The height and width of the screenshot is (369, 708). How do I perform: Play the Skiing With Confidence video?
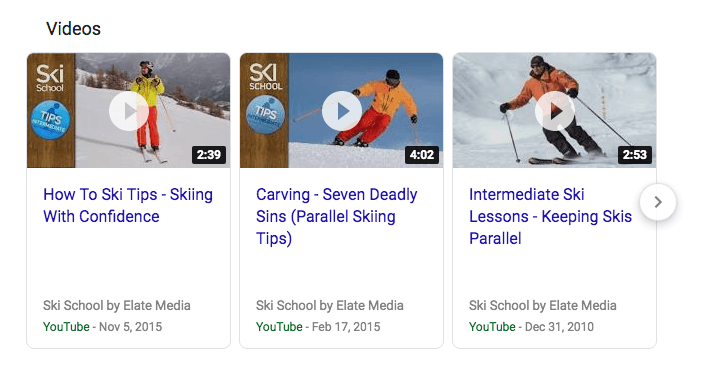pyautogui.click(x=129, y=111)
